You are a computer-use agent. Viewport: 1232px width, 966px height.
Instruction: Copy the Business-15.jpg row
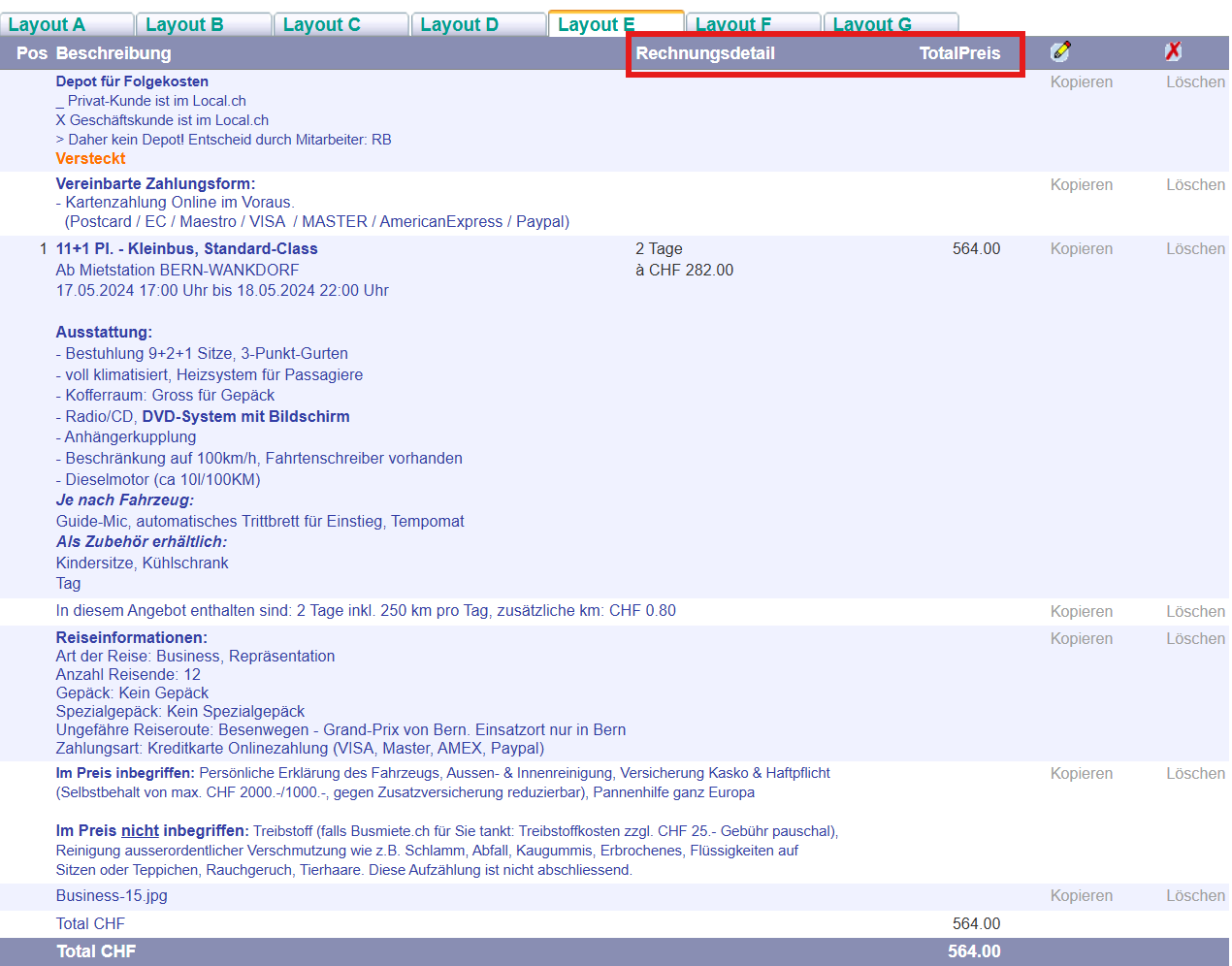click(1082, 896)
